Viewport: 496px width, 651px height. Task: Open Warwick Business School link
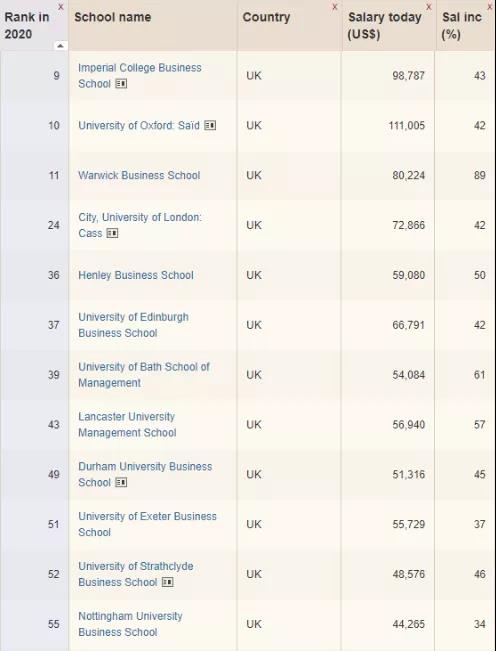(139, 175)
